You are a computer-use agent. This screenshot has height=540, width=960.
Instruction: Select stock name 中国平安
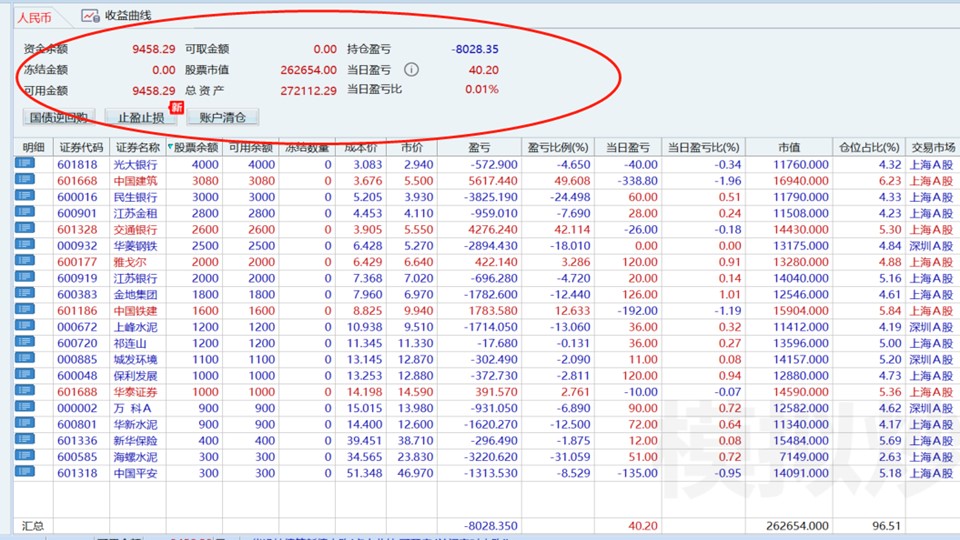point(135,473)
